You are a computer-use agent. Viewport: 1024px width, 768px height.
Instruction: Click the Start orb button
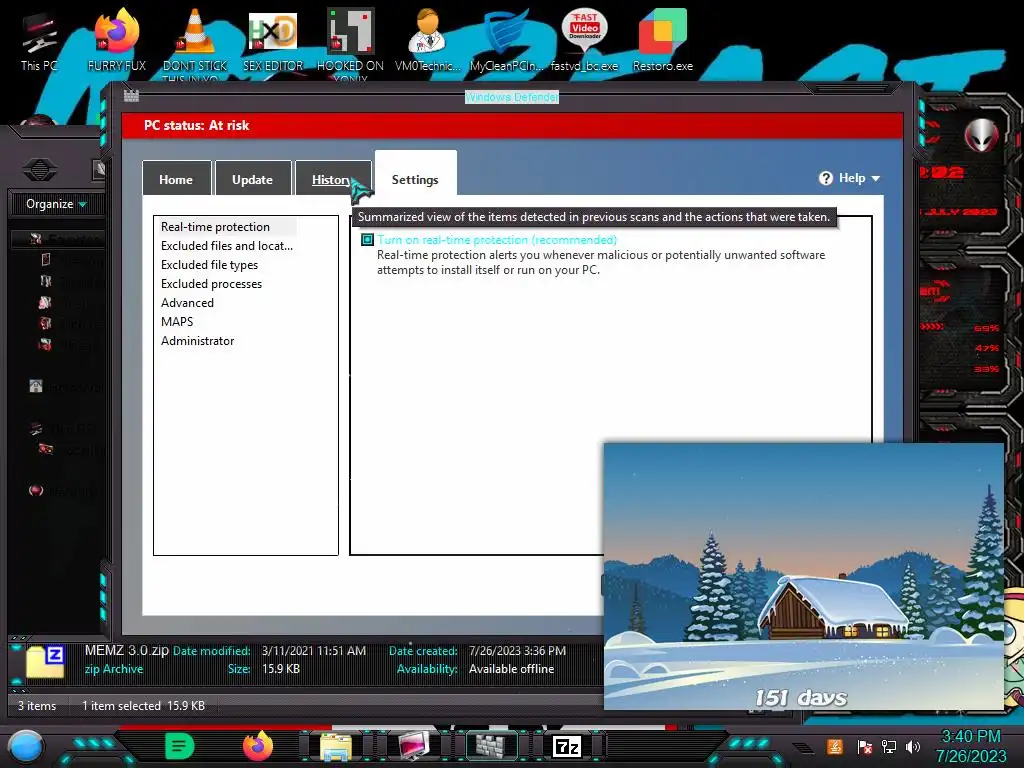[25, 746]
